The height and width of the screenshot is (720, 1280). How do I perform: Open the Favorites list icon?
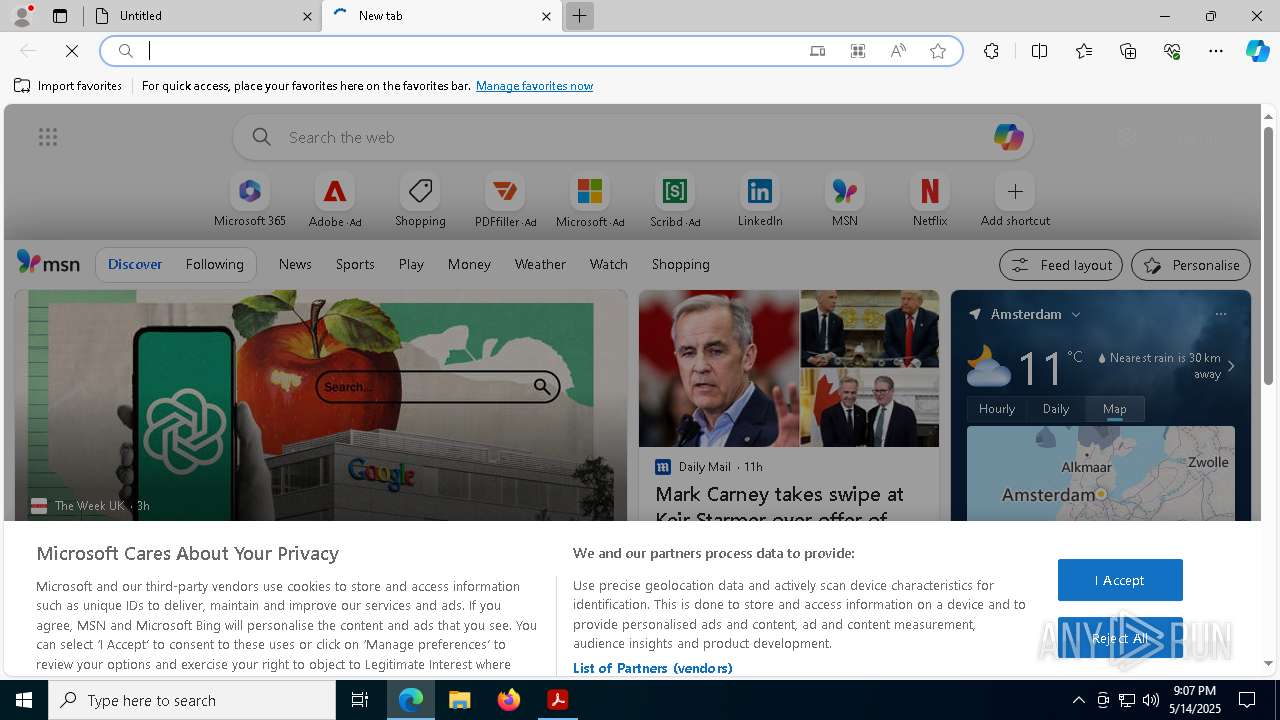[1084, 51]
